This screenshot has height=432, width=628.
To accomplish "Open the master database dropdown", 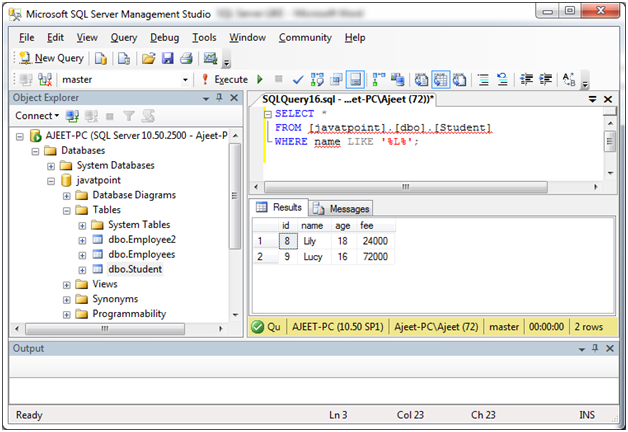I will [185, 79].
